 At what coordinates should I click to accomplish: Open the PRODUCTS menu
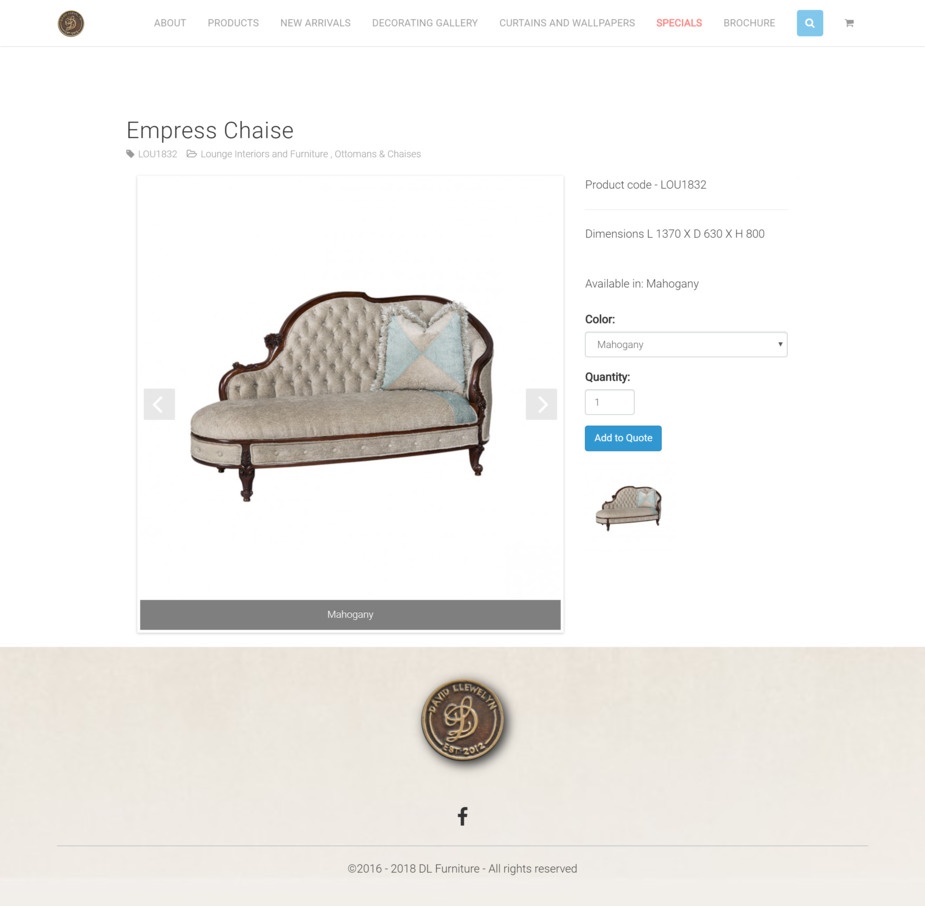[233, 23]
